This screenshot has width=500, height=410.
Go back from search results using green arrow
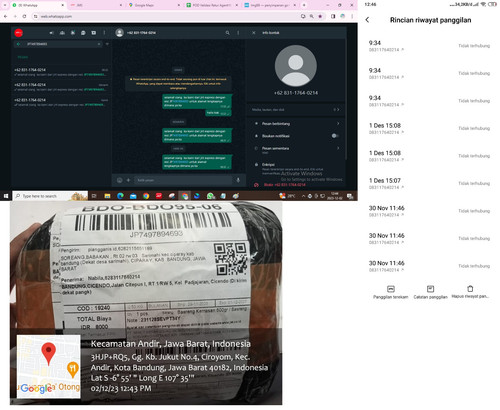(18, 44)
